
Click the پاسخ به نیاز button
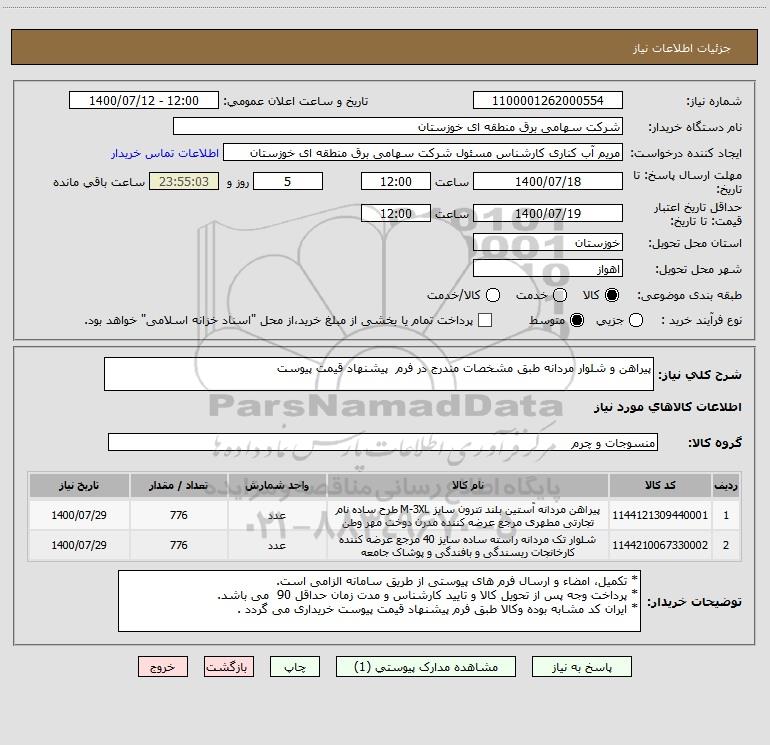coord(581,667)
